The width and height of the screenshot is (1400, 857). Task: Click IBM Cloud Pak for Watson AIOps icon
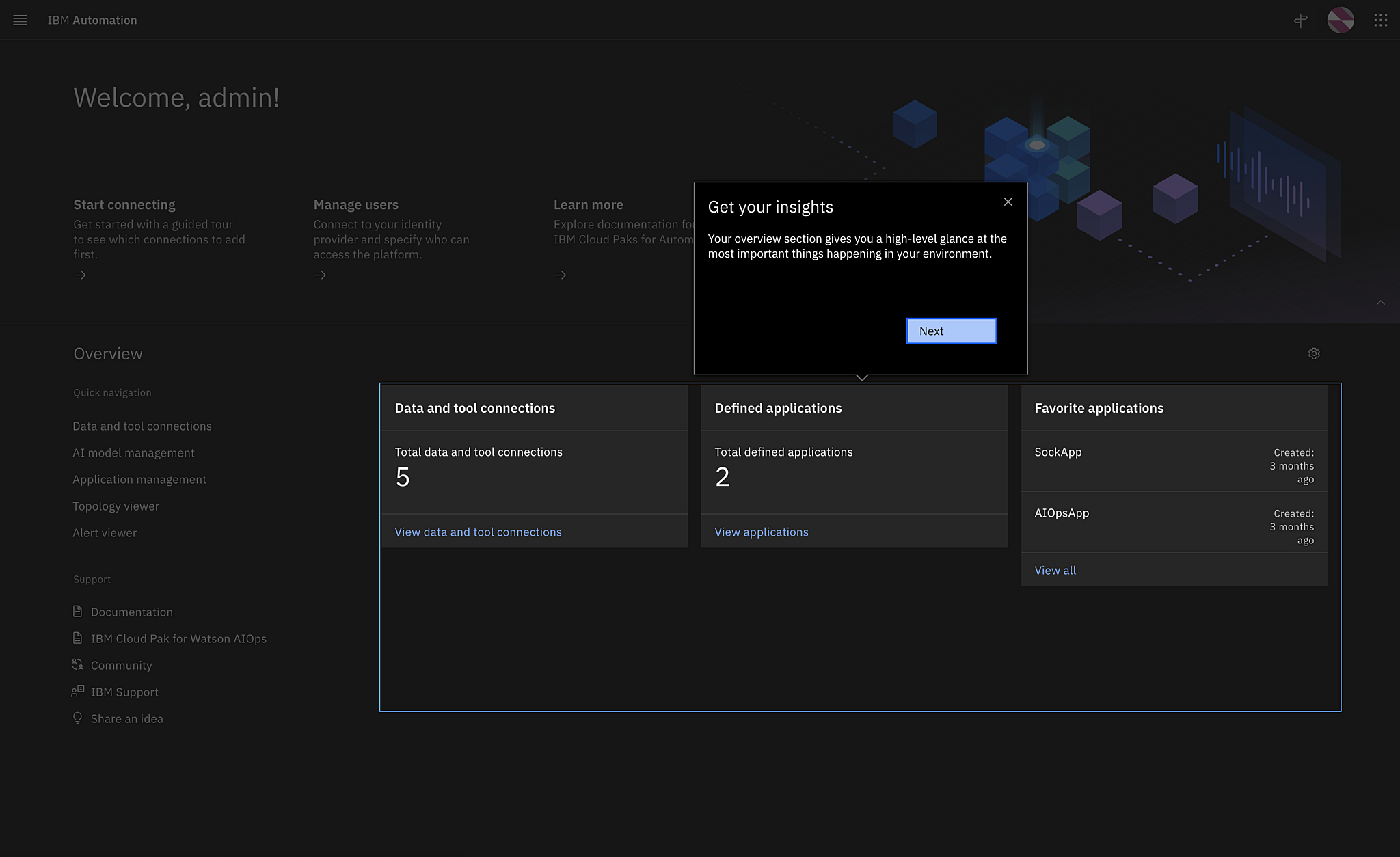pyautogui.click(x=77, y=638)
